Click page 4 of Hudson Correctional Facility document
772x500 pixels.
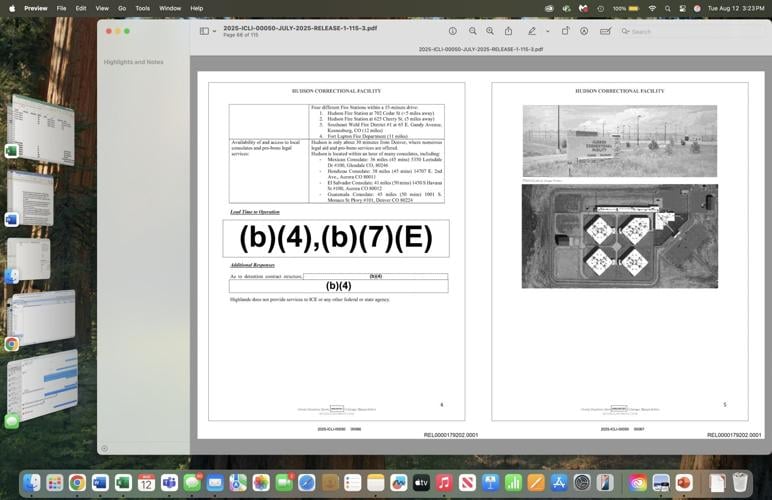[337, 251]
